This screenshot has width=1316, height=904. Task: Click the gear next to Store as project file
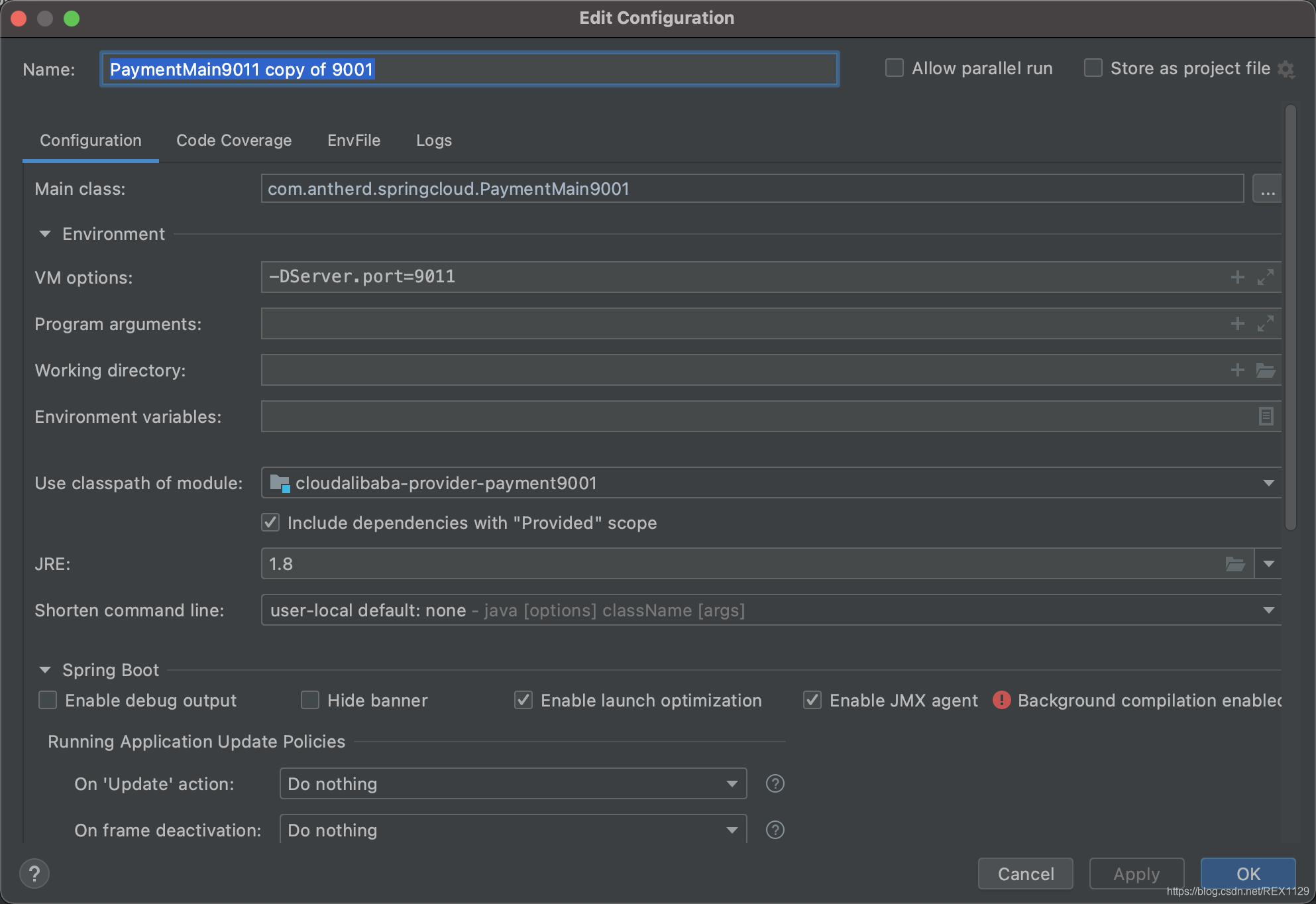coord(1286,69)
